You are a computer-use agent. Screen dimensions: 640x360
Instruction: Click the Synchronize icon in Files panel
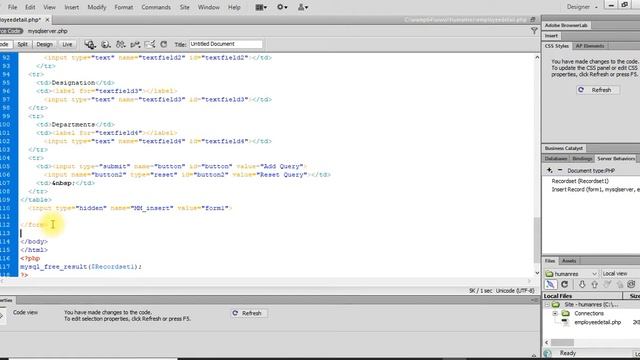click(x=631, y=284)
